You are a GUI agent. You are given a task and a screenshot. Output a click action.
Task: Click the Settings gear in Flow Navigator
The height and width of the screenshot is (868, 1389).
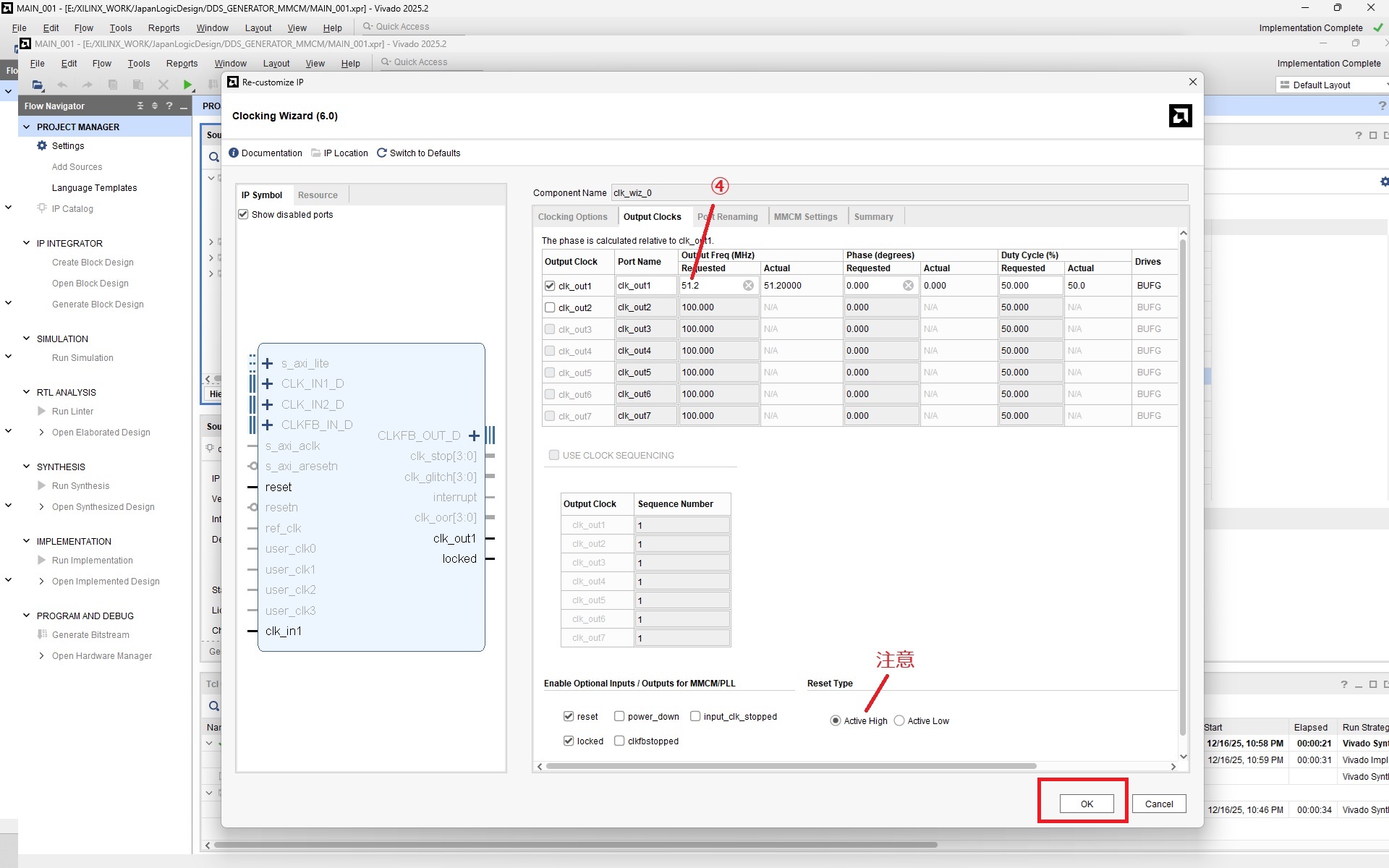[42, 145]
